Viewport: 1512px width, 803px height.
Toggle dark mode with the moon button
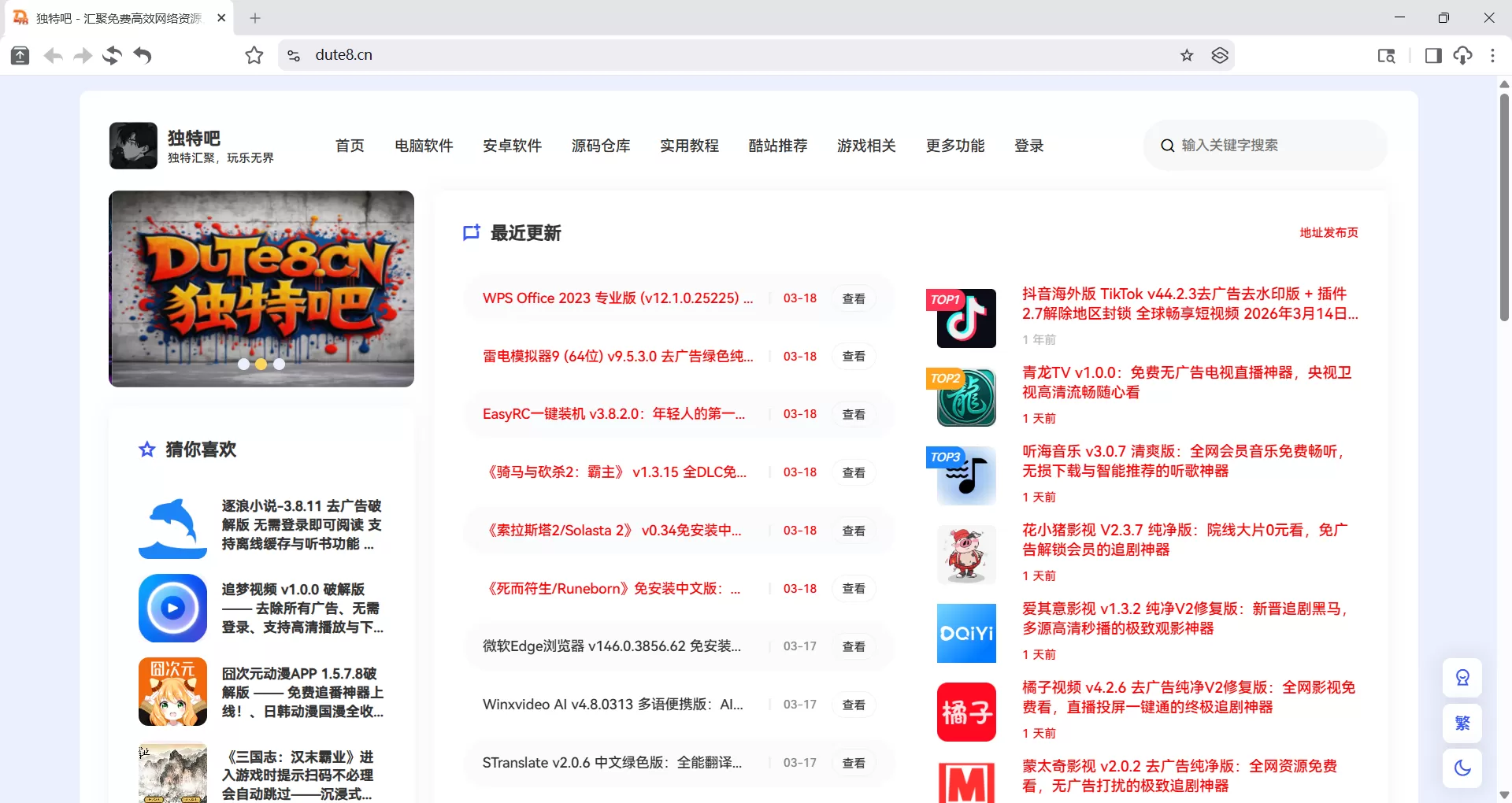tap(1462, 768)
